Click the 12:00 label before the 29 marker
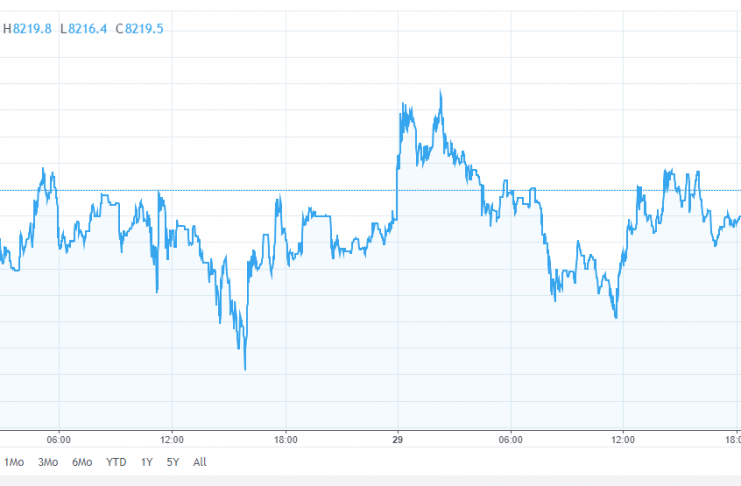The image size is (741, 486). 172,439
